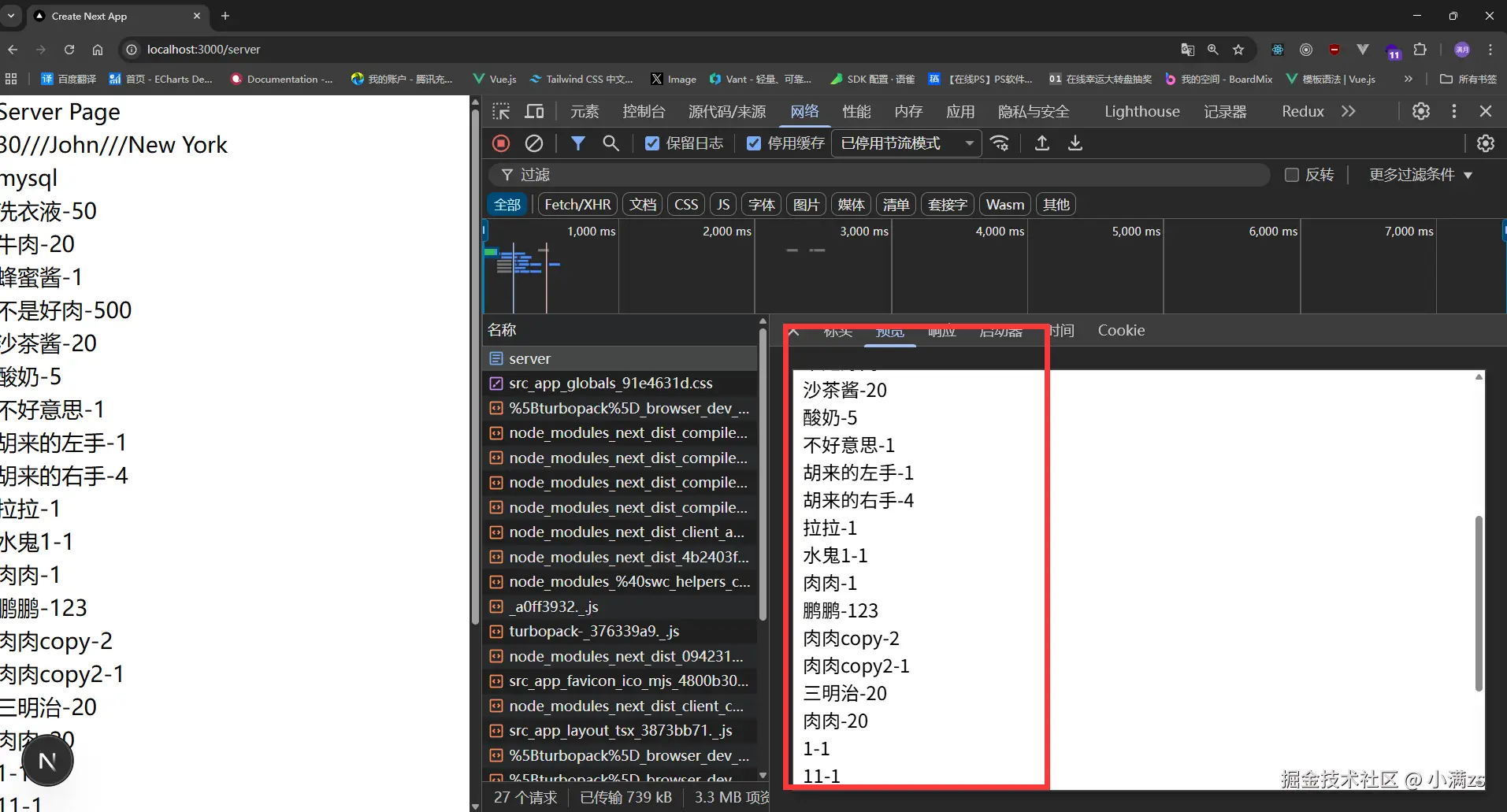Click the export HAR download icon

click(1075, 143)
